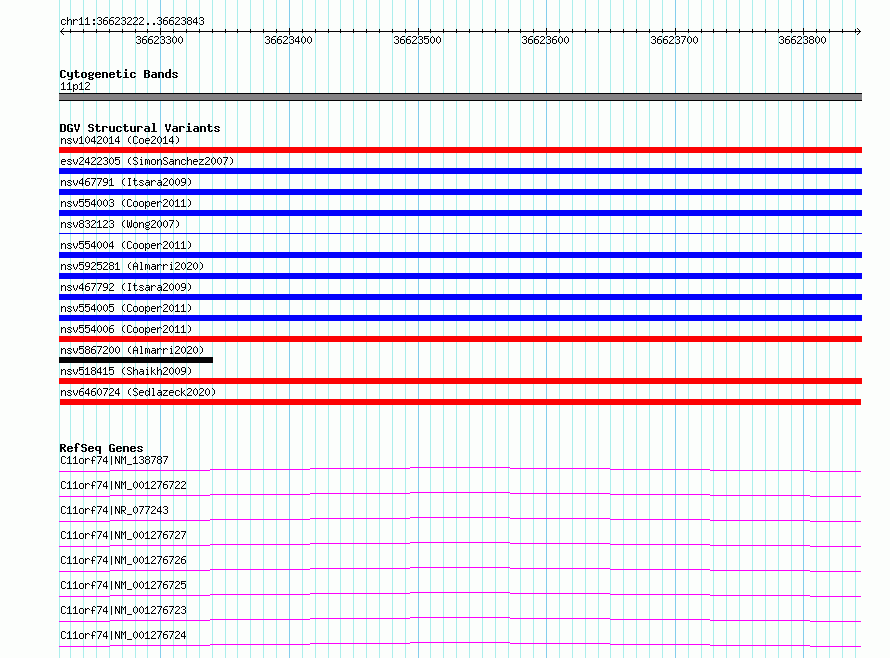The image size is (890, 658).
Task: Open transcript C11orf74|NR_077243
Action: (114, 510)
